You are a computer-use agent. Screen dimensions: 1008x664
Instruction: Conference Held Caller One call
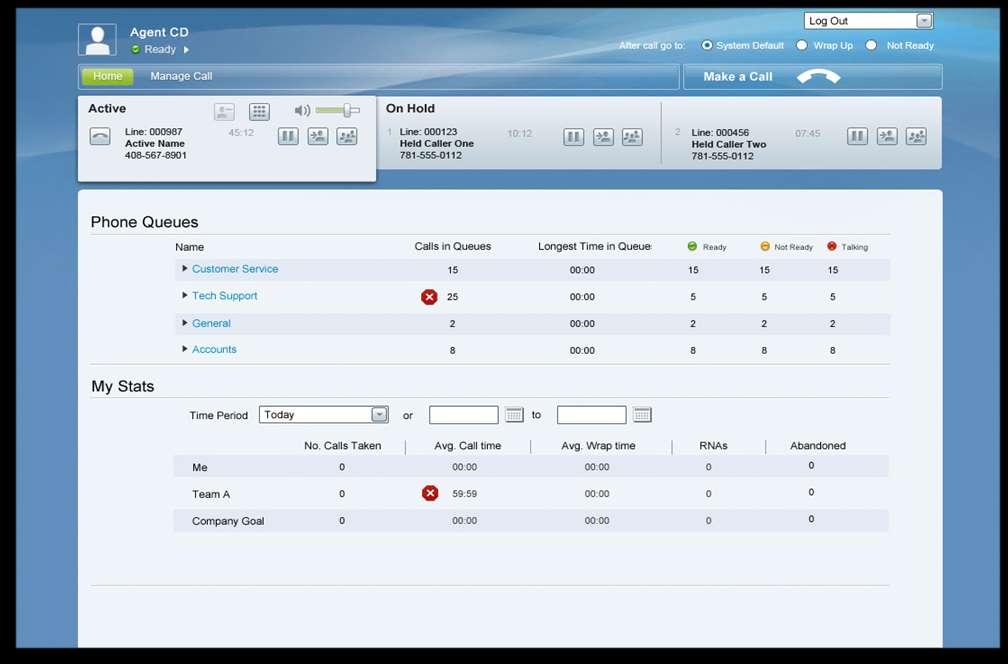coord(633,137)
